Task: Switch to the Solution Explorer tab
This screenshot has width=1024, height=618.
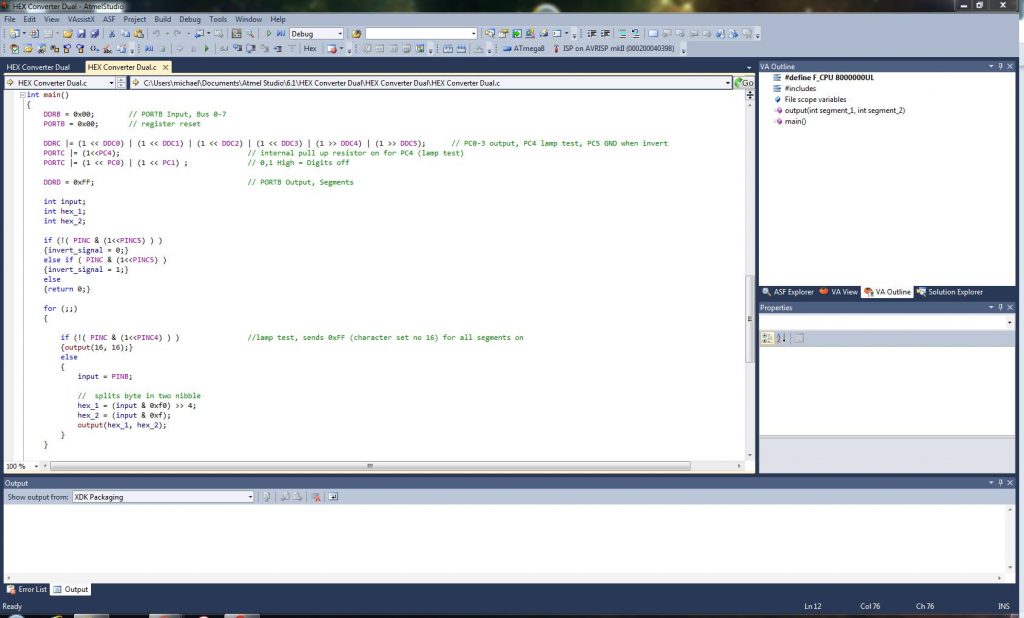Action: [x=950, y=292]
